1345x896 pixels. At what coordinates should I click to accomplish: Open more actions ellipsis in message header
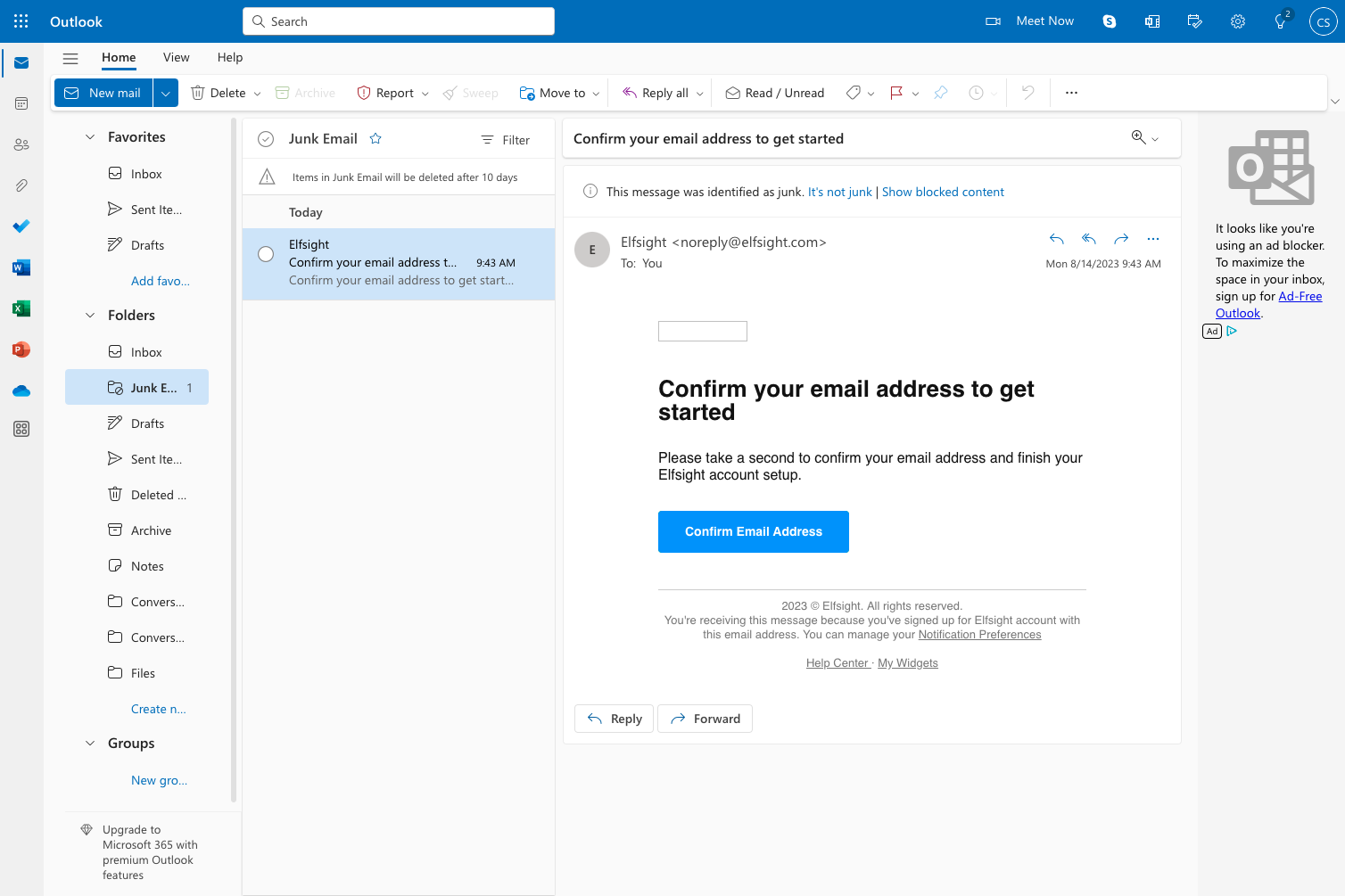coord(1153,239)
